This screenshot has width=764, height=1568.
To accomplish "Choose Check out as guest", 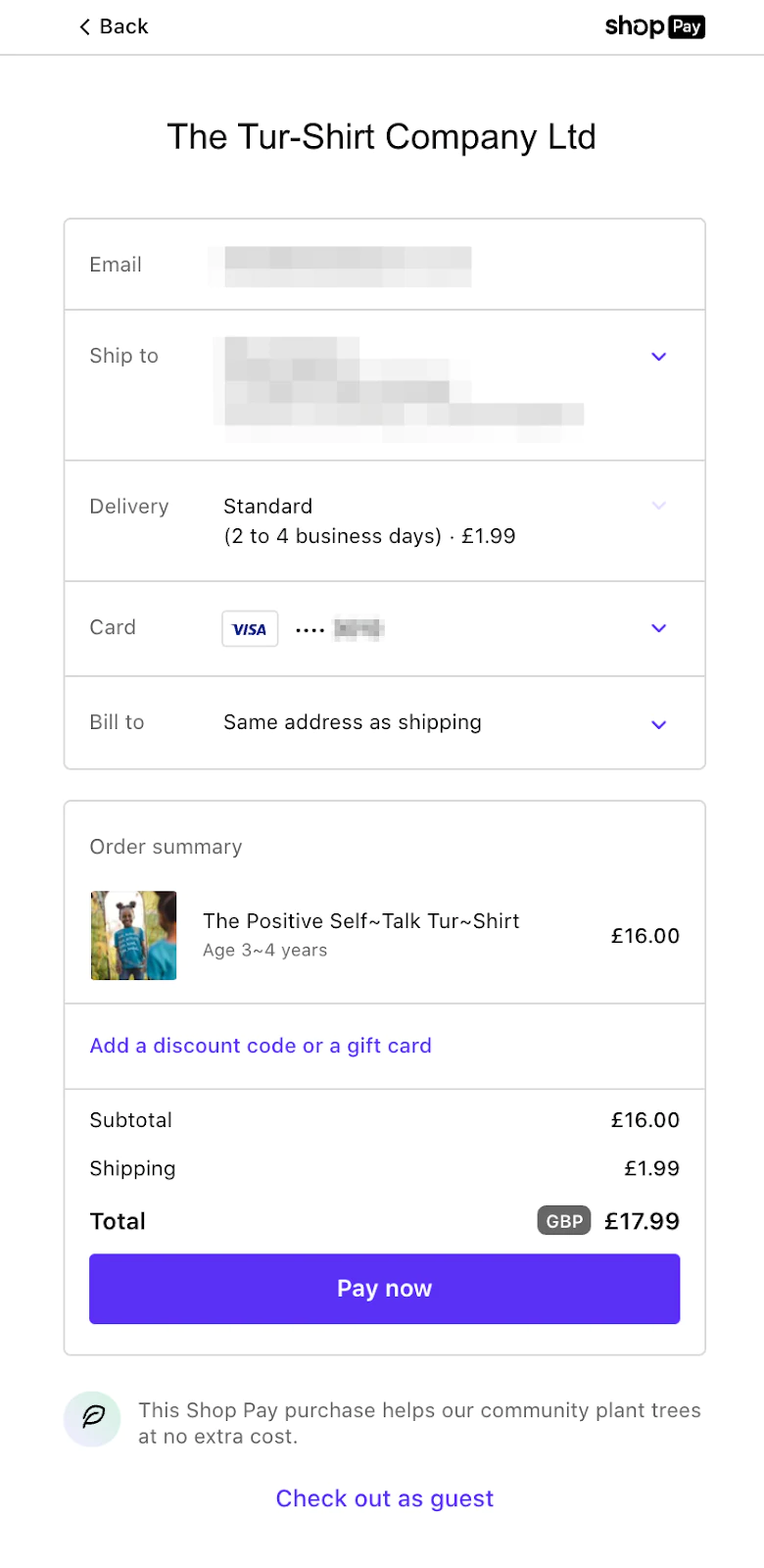I will [384, 1498].
